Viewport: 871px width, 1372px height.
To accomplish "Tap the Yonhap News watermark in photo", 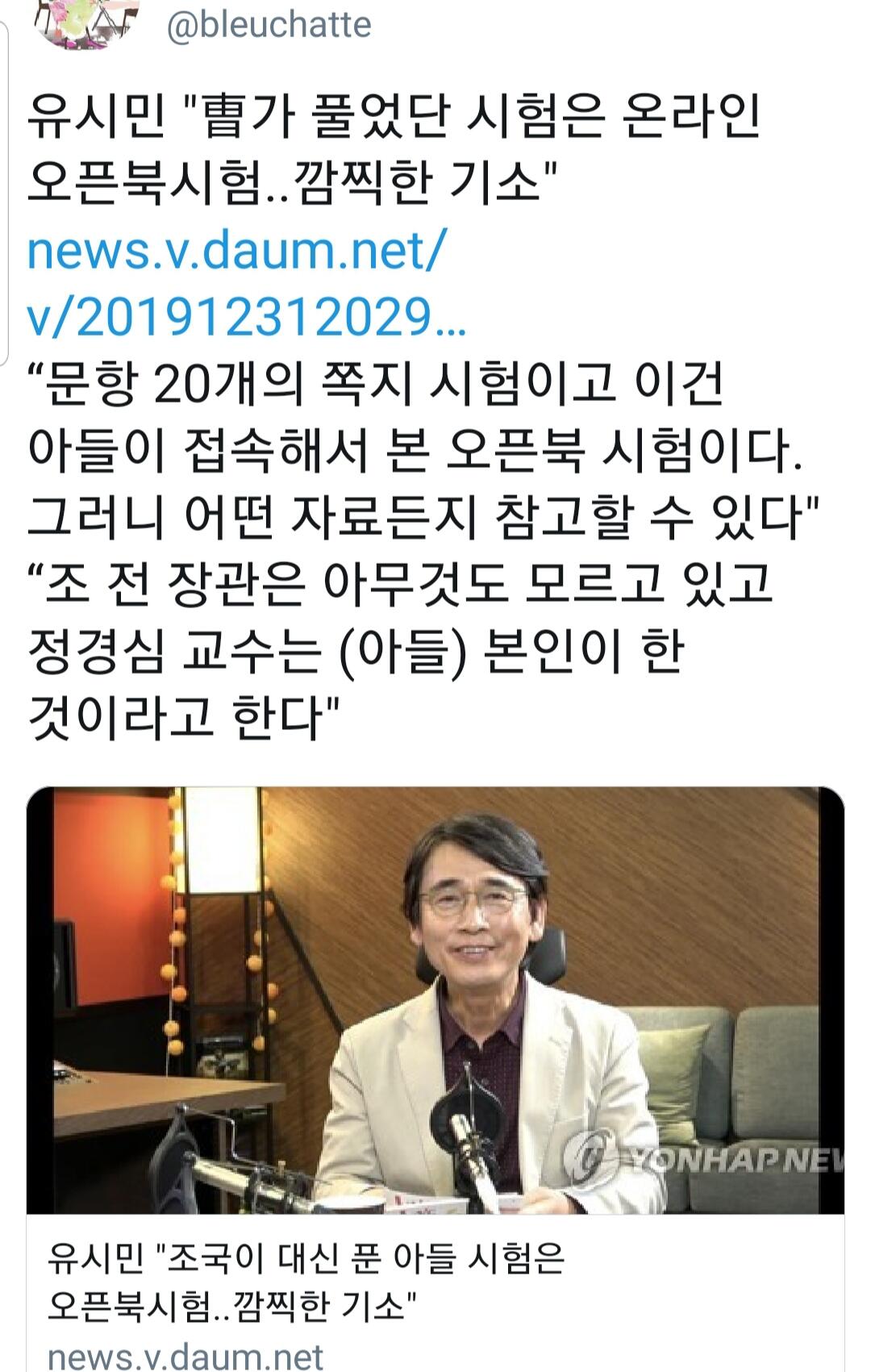I will coord(703,1161).
